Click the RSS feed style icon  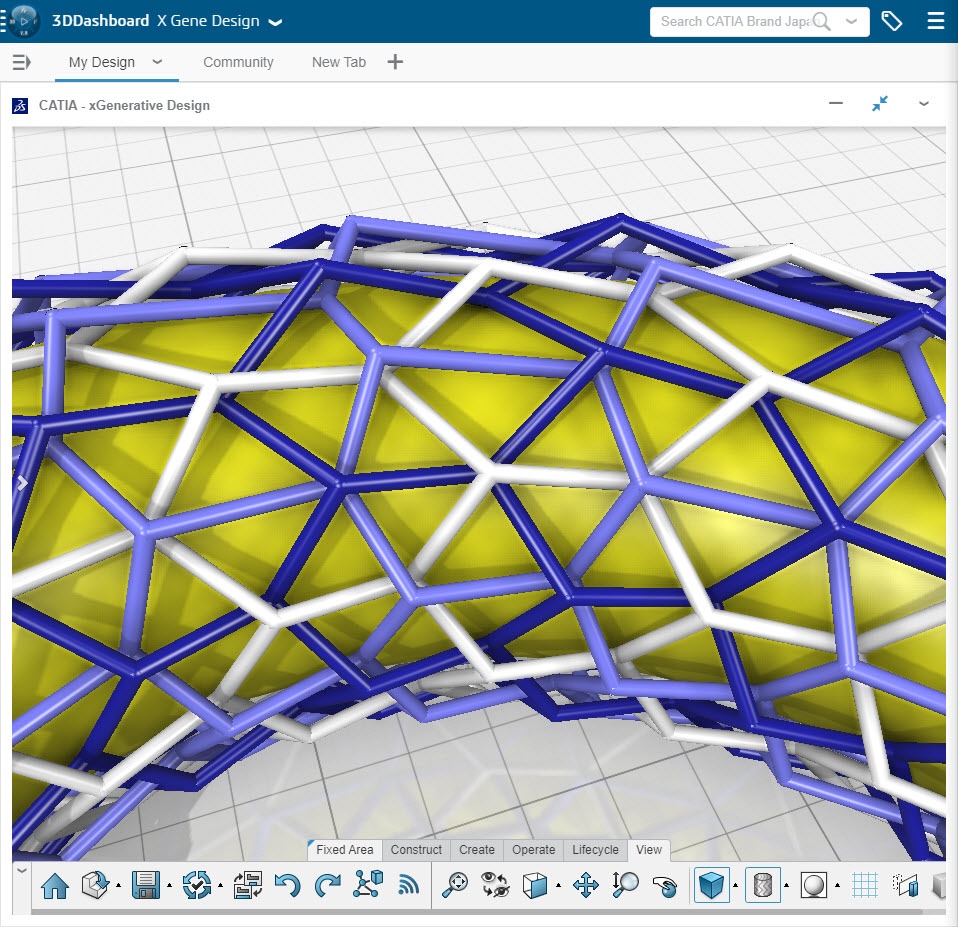[x=409, y=885]
